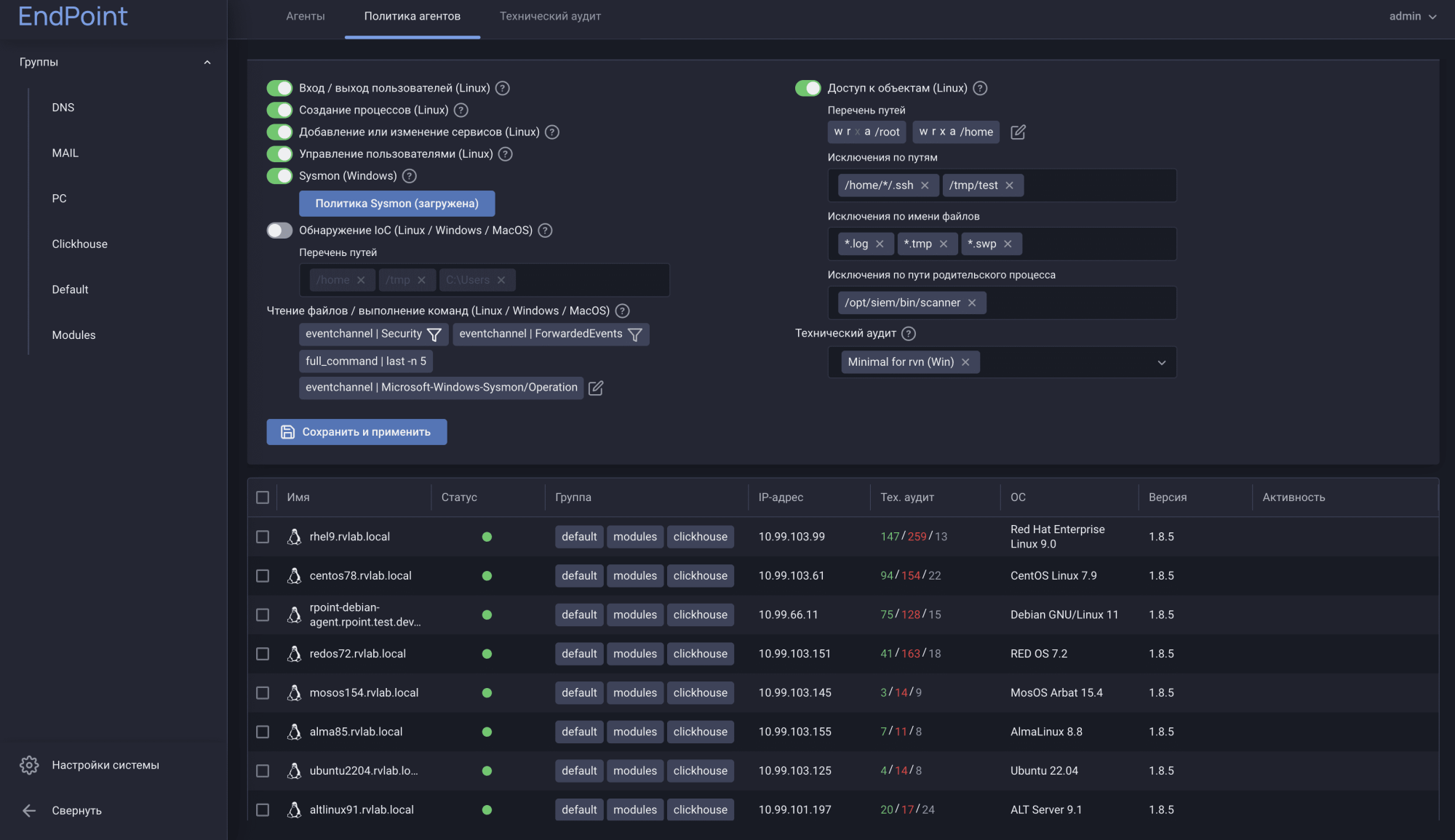This screenshot has height=840, width=1455.
Task: Click the Настройки системы link
Action: 105,765
